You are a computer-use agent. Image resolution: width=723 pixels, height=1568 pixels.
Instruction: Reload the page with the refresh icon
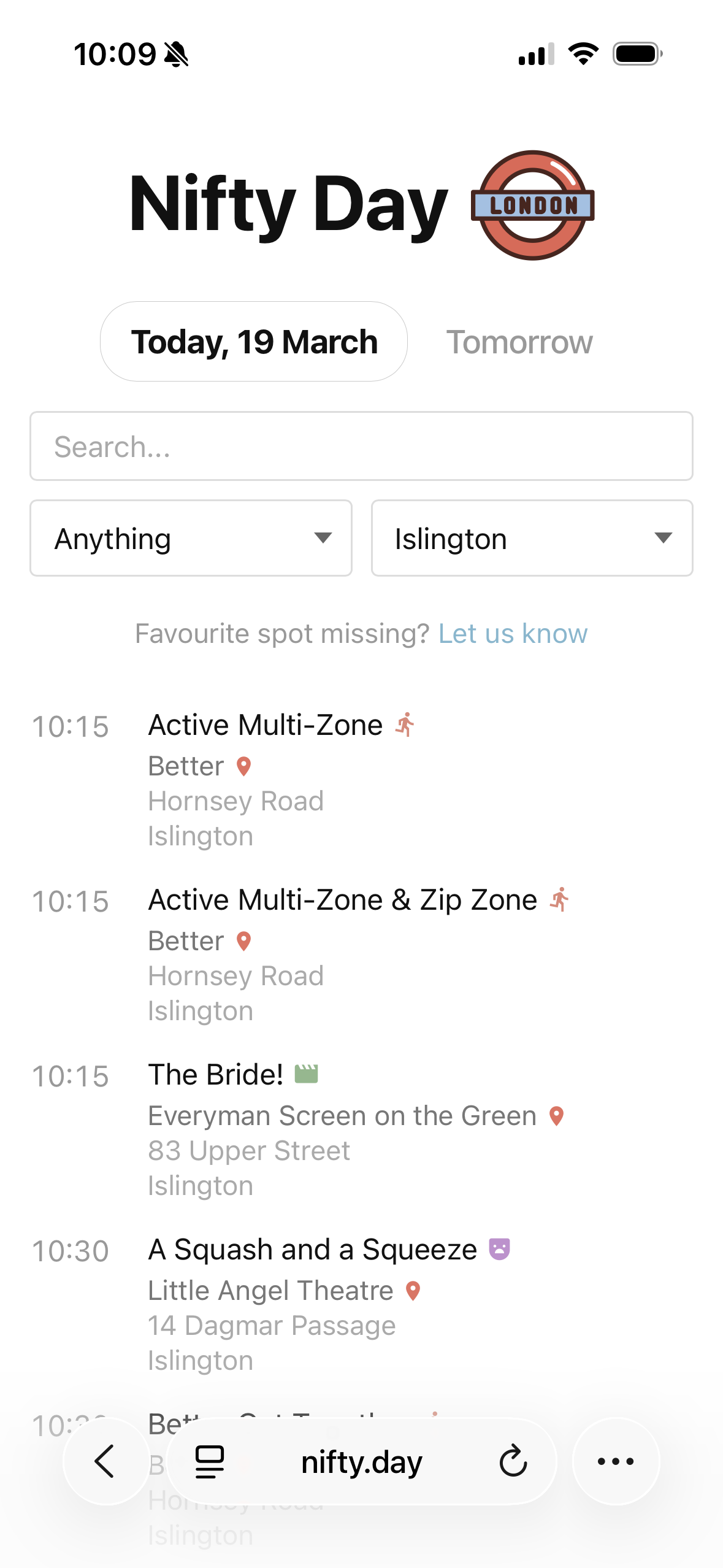click(513, 1461)
